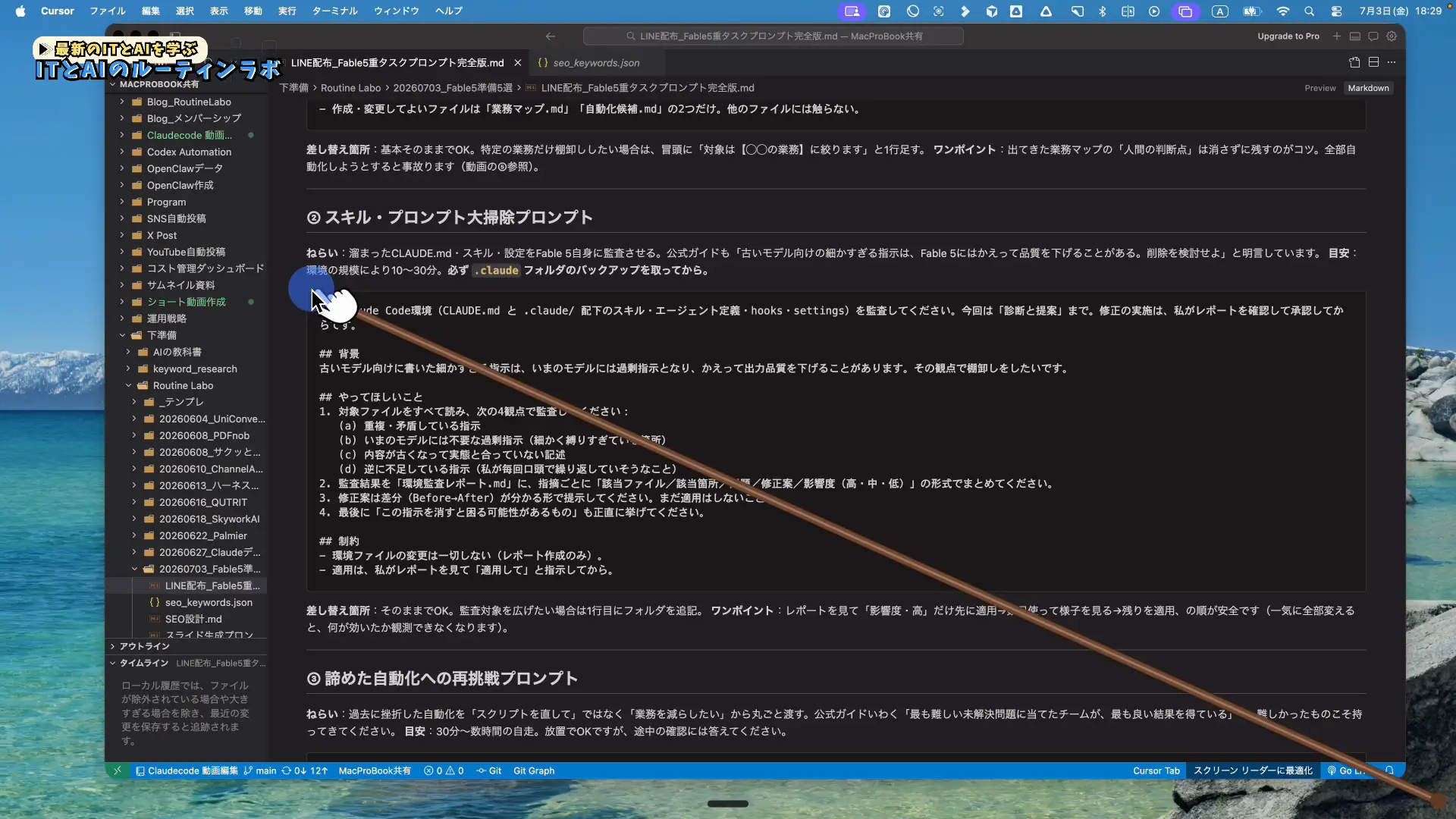Switch to Preview mode
The height and width of the screenshot is (819, 1456).
tap(1320, 88)
